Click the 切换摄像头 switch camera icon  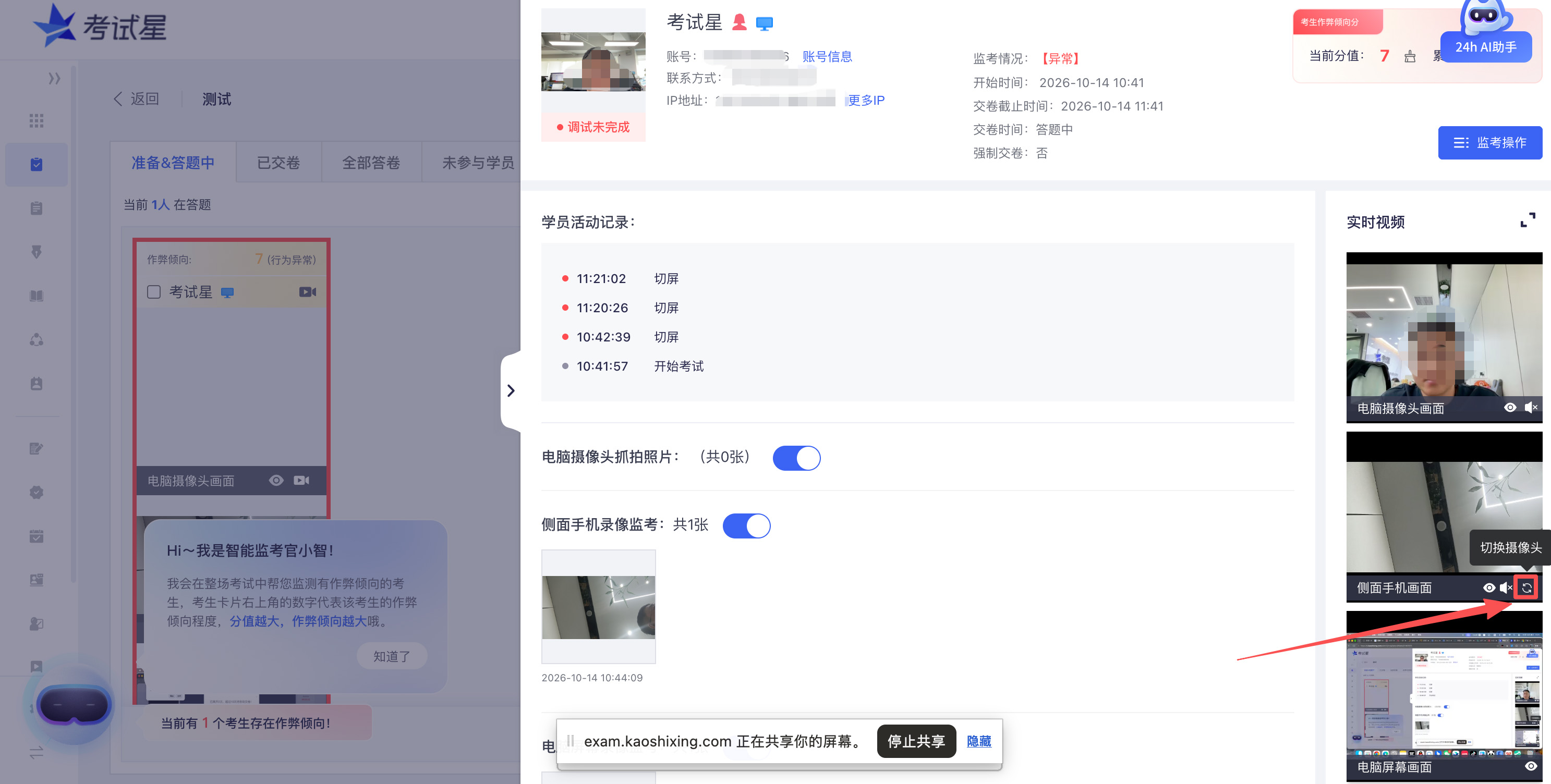tap(1527, 588)
